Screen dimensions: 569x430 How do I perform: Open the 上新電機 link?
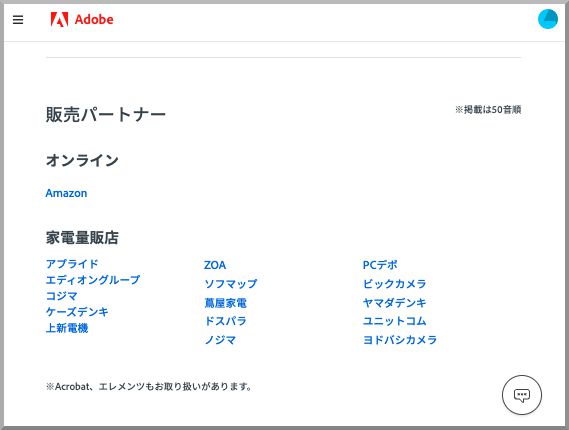coord(67,328)
